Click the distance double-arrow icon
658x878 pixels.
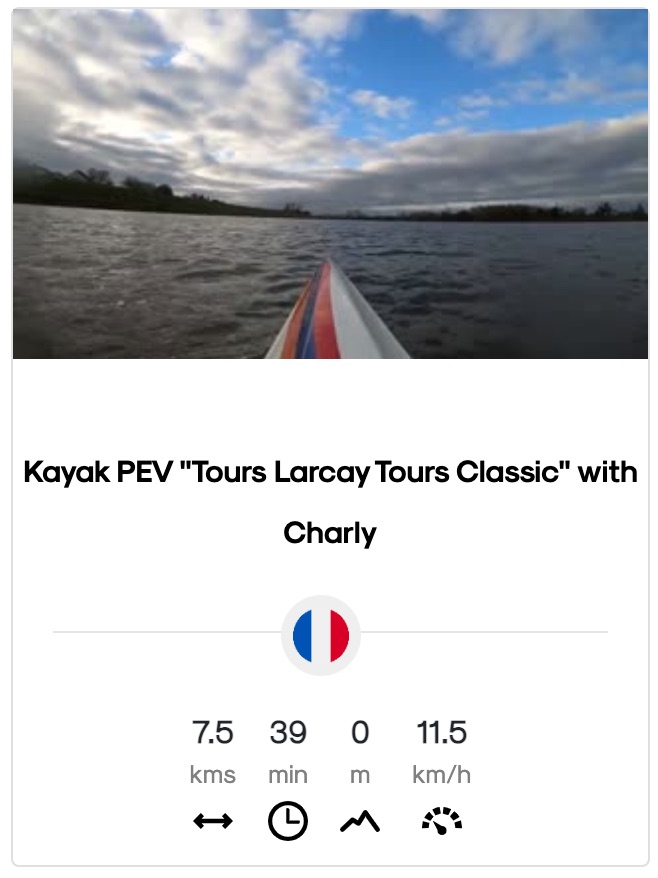coord(213,821)
